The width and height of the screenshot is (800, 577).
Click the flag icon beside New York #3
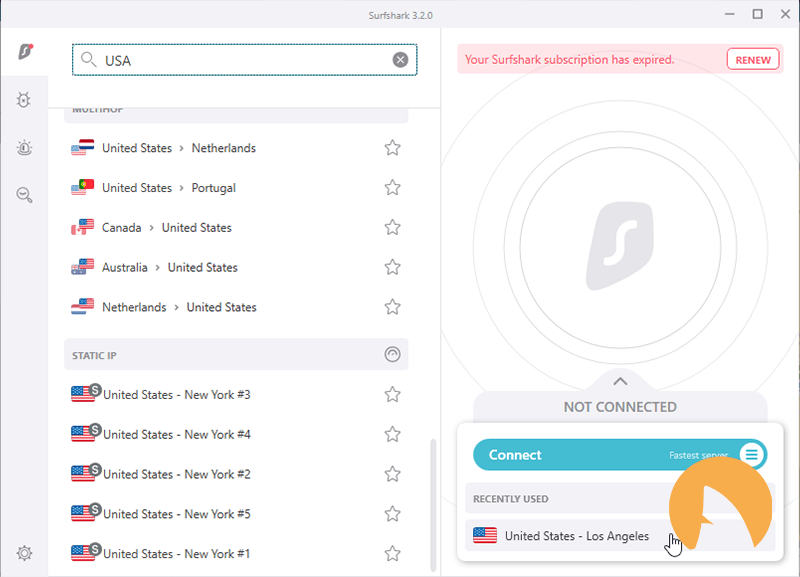pos(84,394)
